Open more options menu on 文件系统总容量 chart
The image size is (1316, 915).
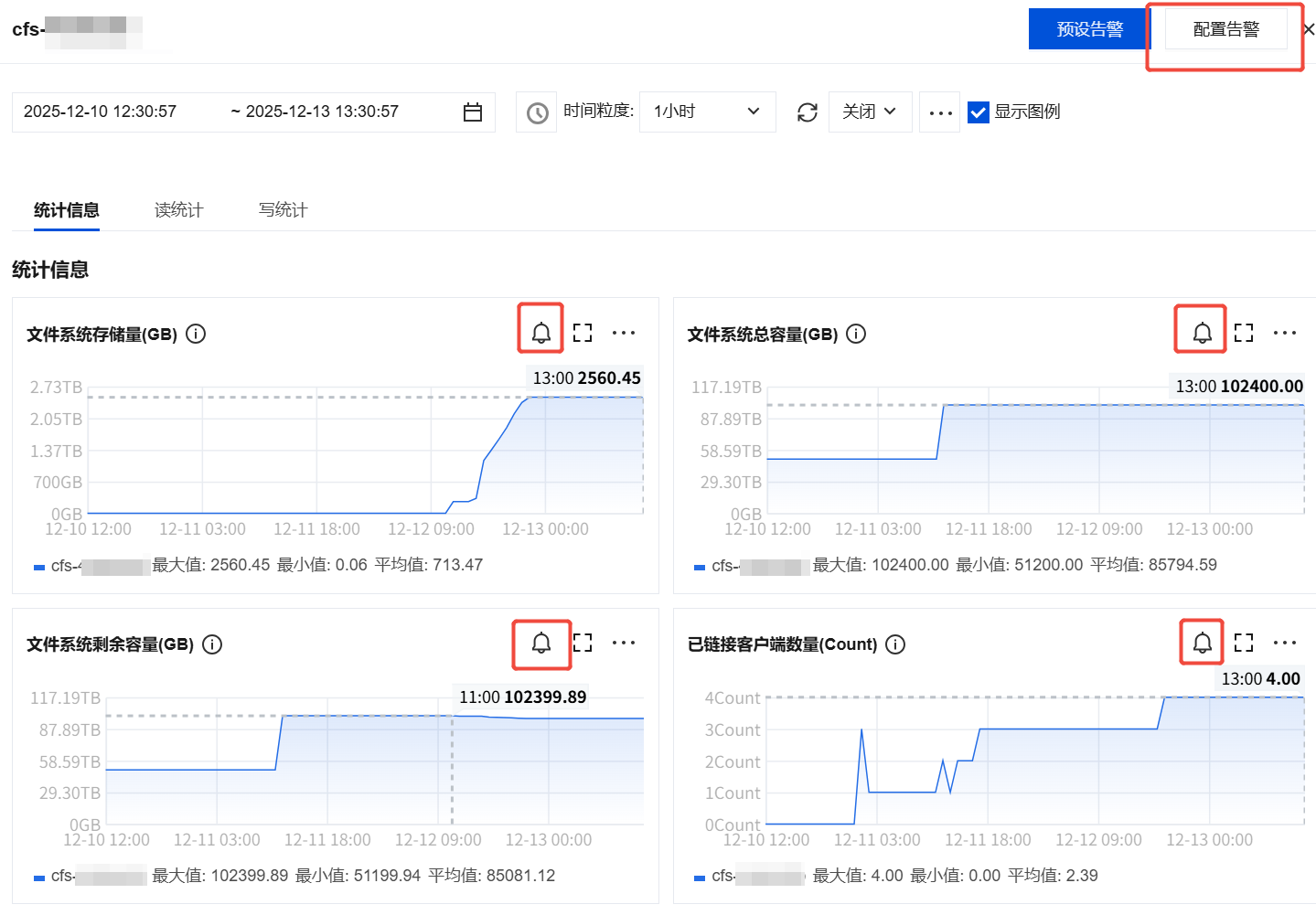coord(1285,333)
